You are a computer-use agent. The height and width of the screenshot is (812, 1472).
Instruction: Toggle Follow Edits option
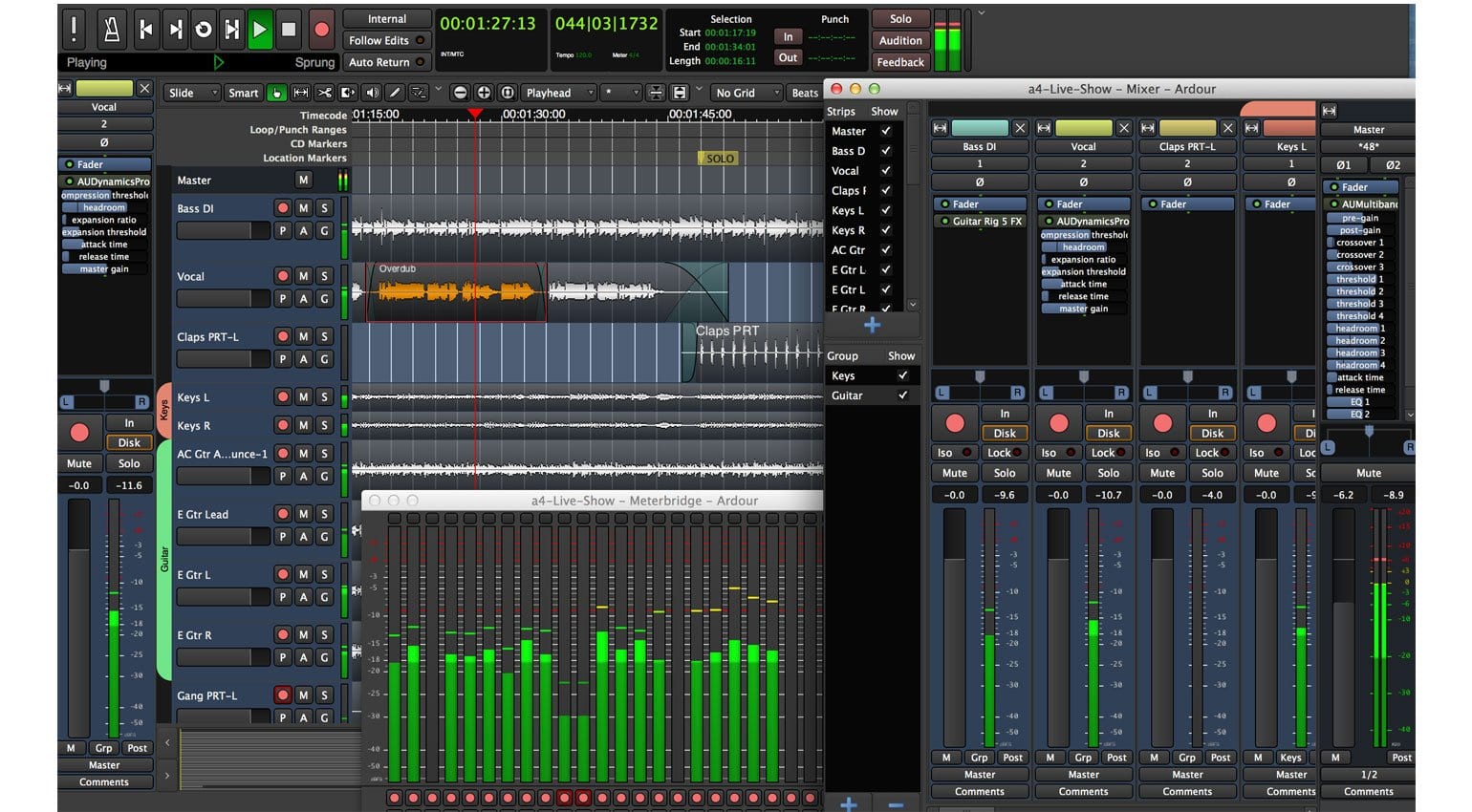pos(386,40)
